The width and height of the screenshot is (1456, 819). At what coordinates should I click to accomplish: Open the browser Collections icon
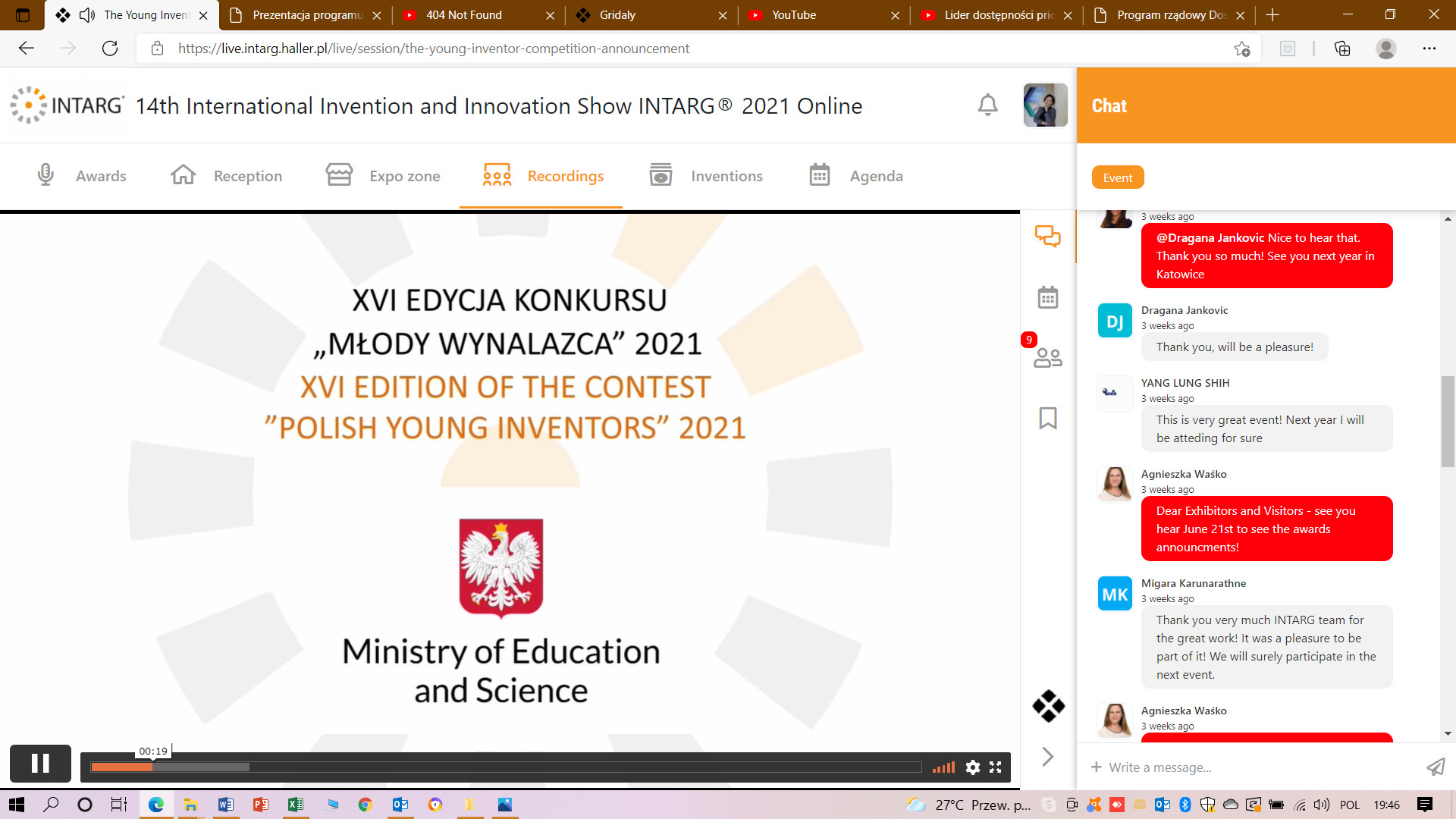click(1342, 49)
